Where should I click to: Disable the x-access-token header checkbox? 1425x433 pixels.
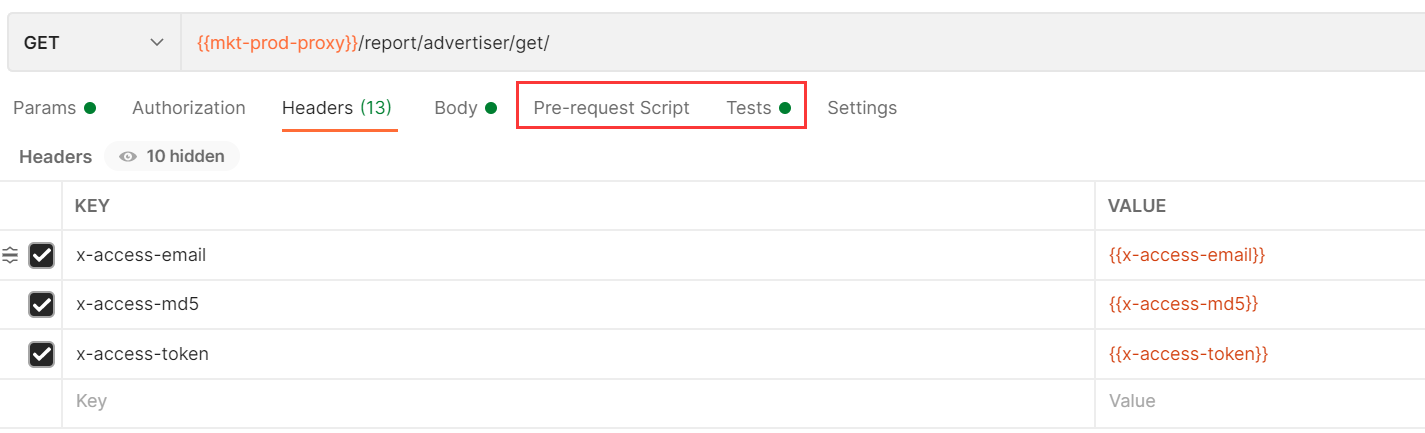[x=41, y=354]
